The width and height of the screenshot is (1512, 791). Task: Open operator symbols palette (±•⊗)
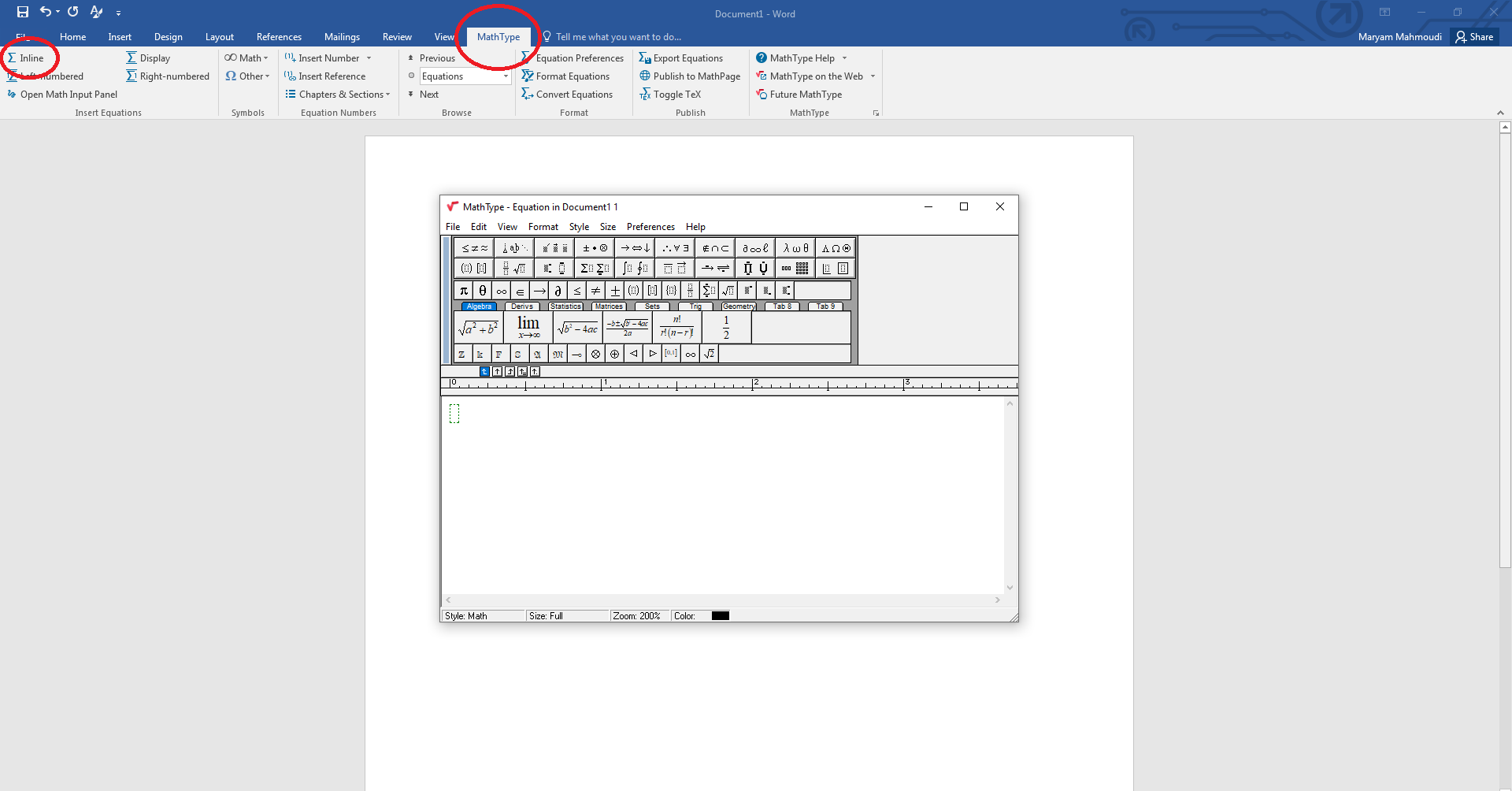(595, 248)
